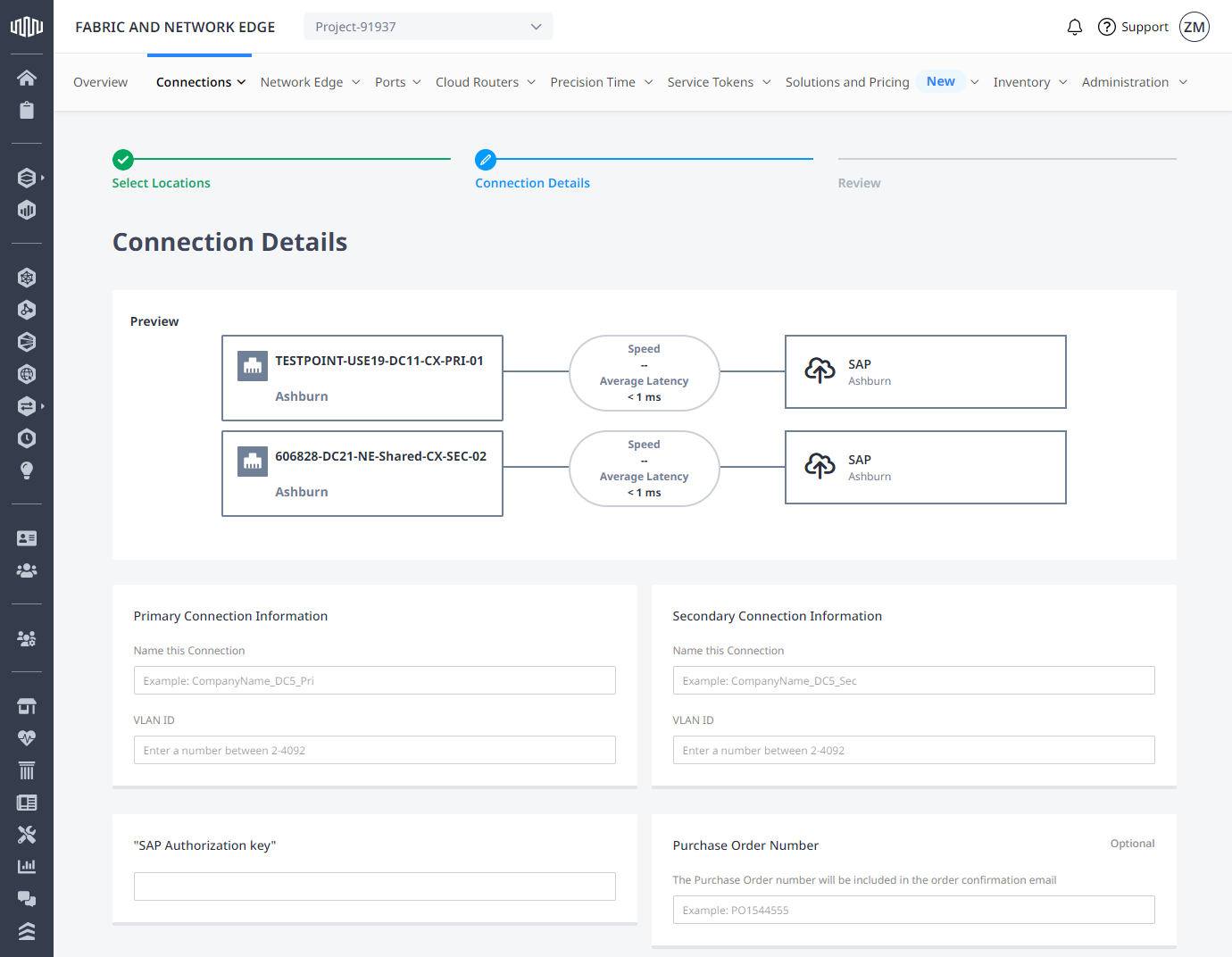
Task: Click the stacked chevrons icon at sidebar bottom
Action: pyautogui.click(x=27, y=931)
